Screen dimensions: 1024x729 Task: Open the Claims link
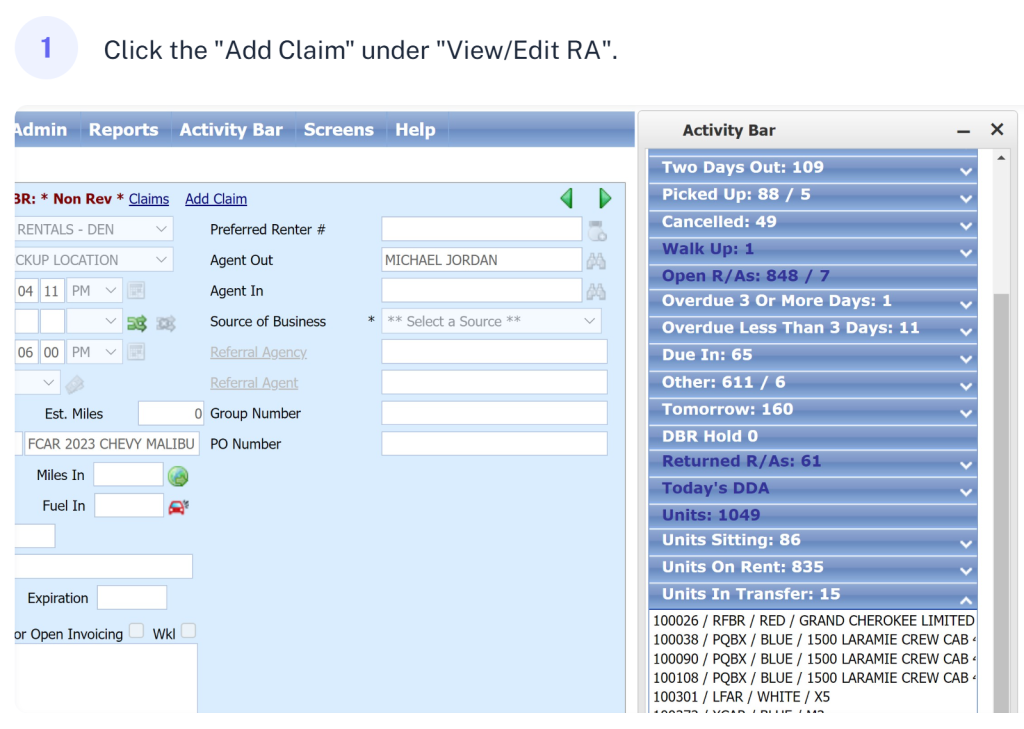[x=149, y=199]
